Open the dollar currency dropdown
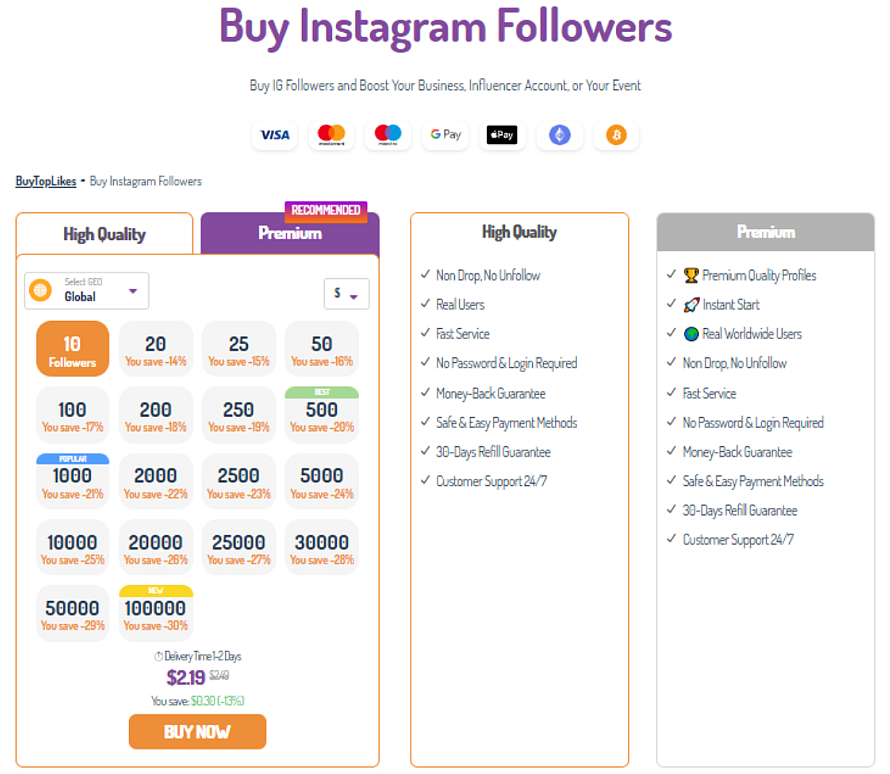Viewport: 890px width, 774px height. (x=346, y=294)
